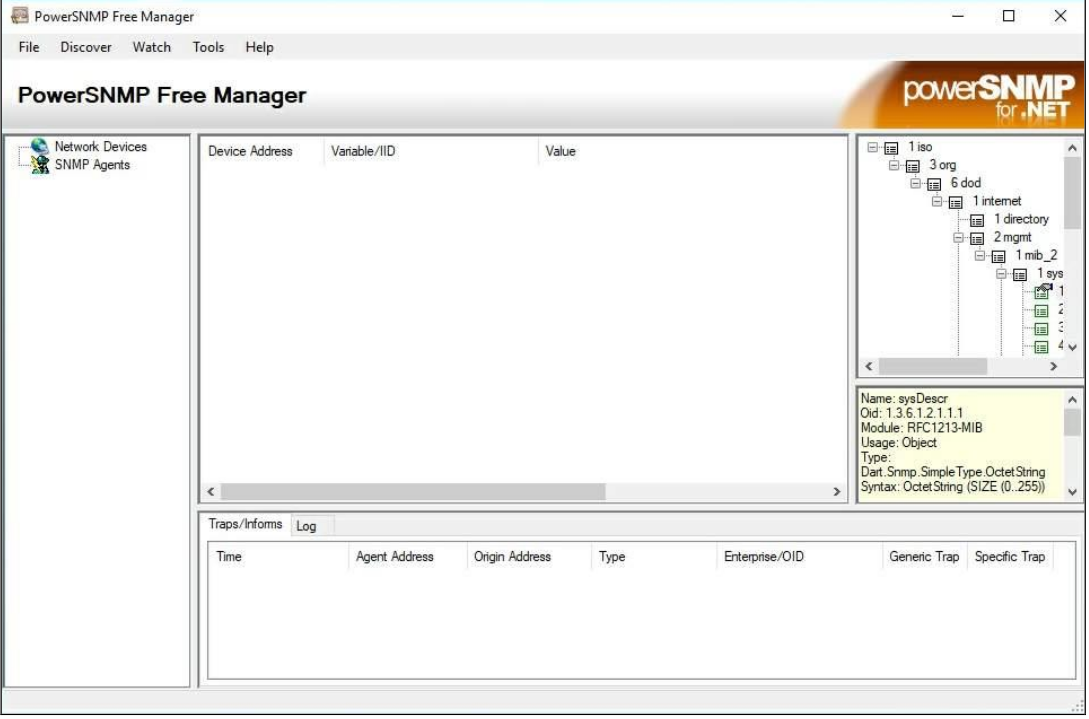Sort by the Time column header
This screenshot has height=719, width=1089.
(279, 557)
